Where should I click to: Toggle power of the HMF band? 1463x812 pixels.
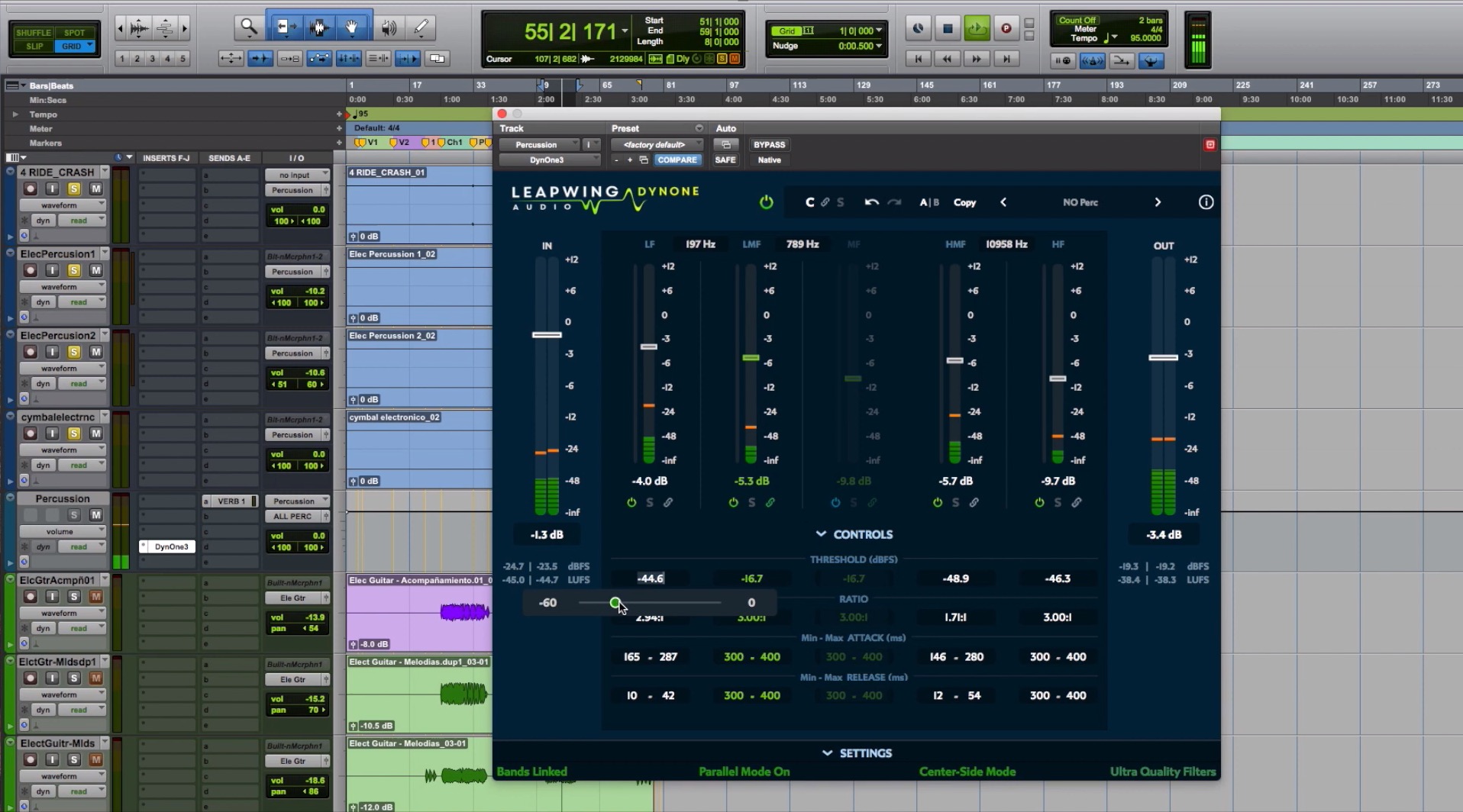coord(938,503)
